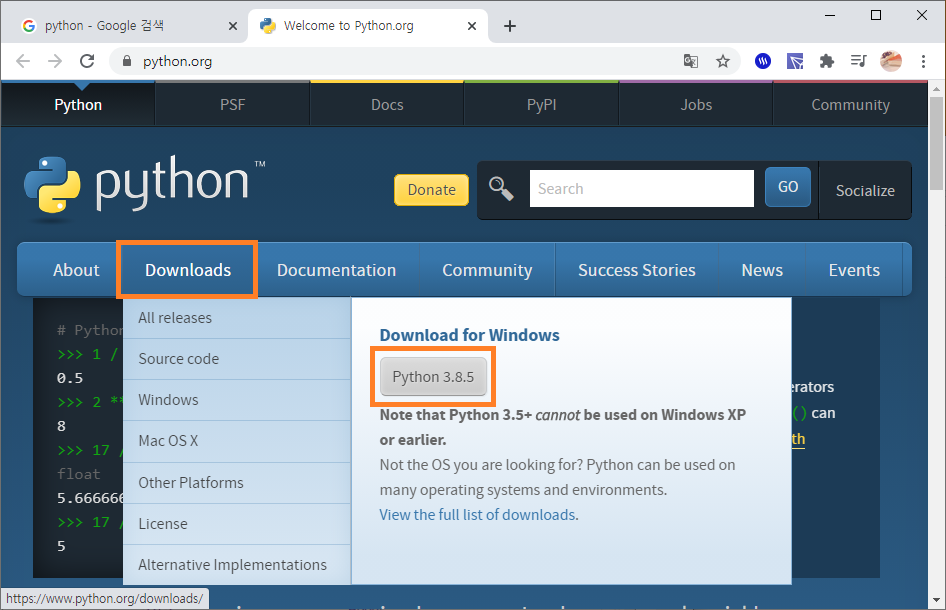Reload the page with refresh icon
This screenshot has height=610, width=946.
87,61
